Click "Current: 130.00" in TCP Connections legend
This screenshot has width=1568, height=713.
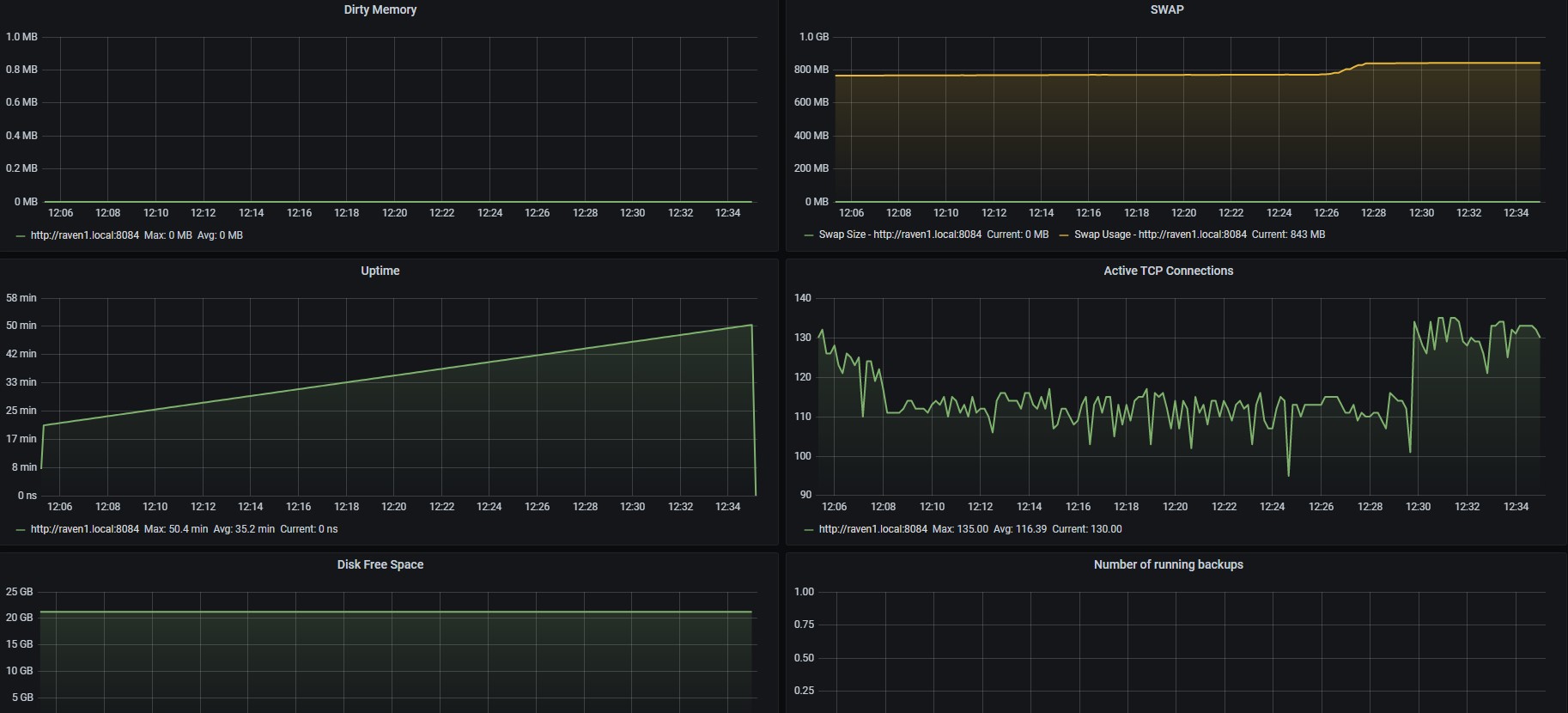pyautogui.click(x=1087, y=529)
